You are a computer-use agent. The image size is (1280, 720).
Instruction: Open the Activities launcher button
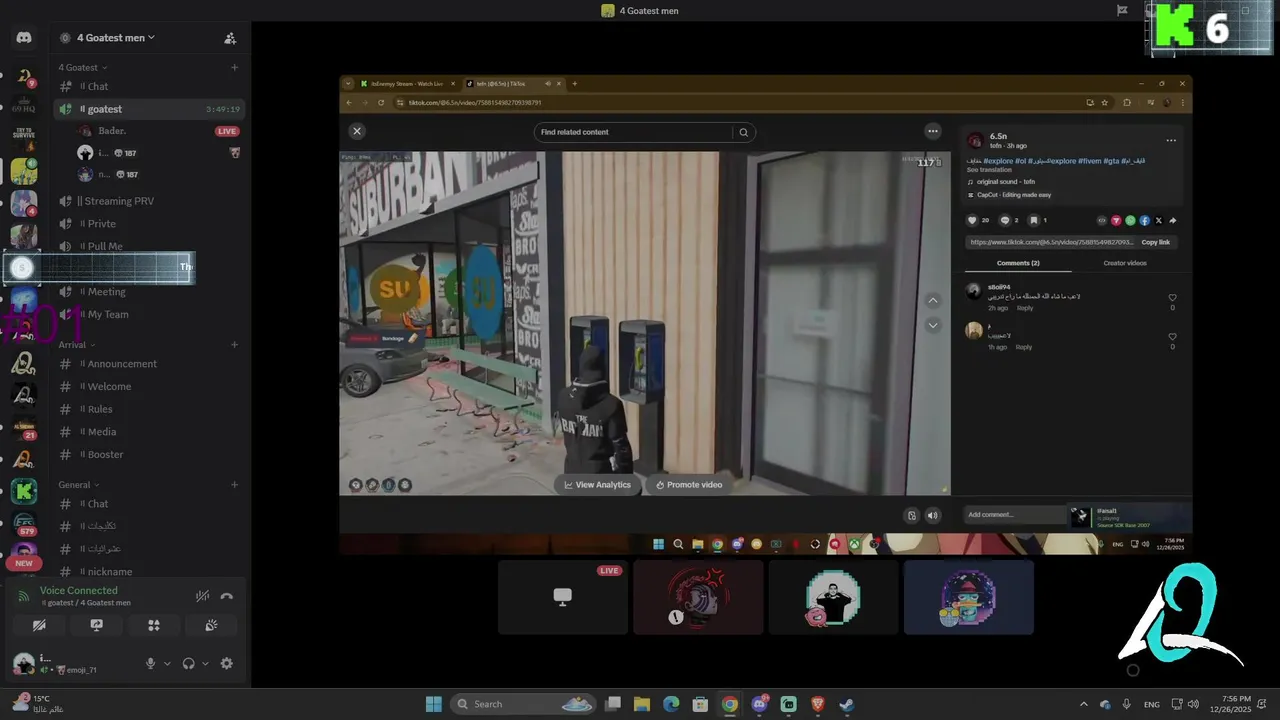(154, 625)
